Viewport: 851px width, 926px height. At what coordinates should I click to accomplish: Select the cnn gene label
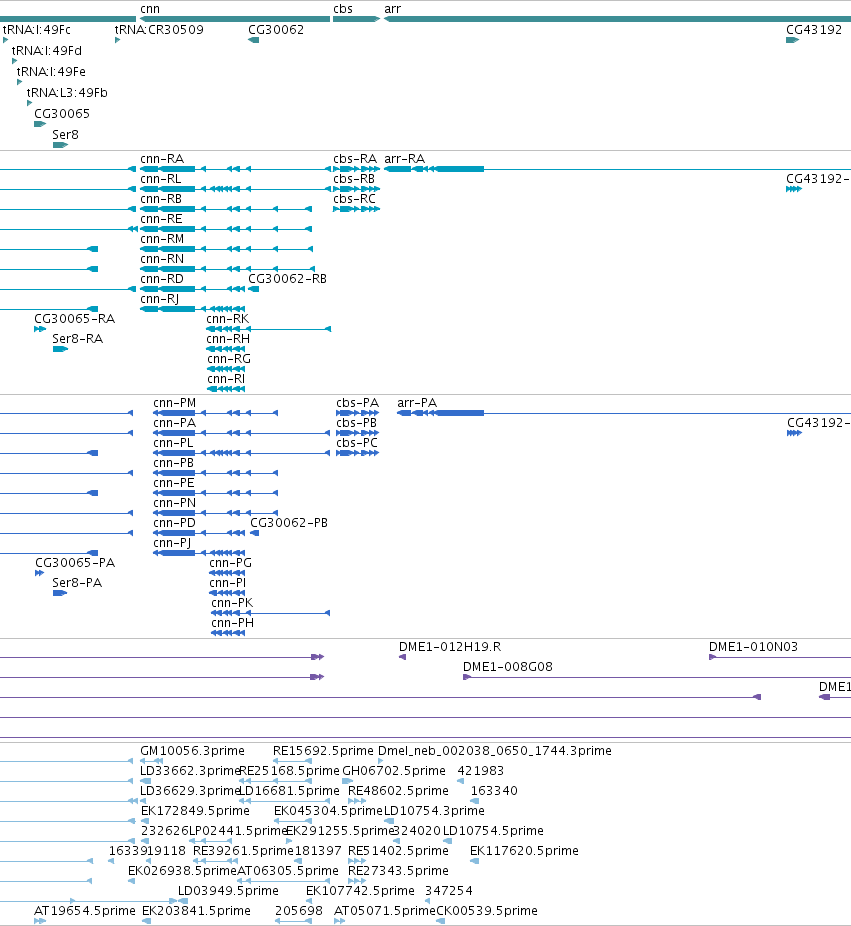pos(150,9)
